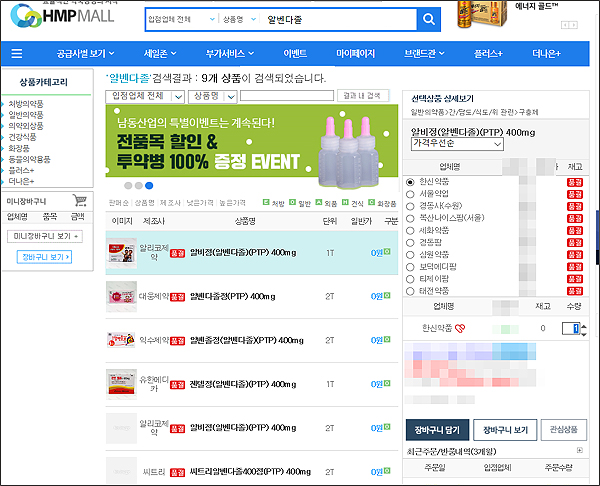600x486 pixels.
Task: Increase quantity with stepper up arrow
Action: [x=584, y=326]
